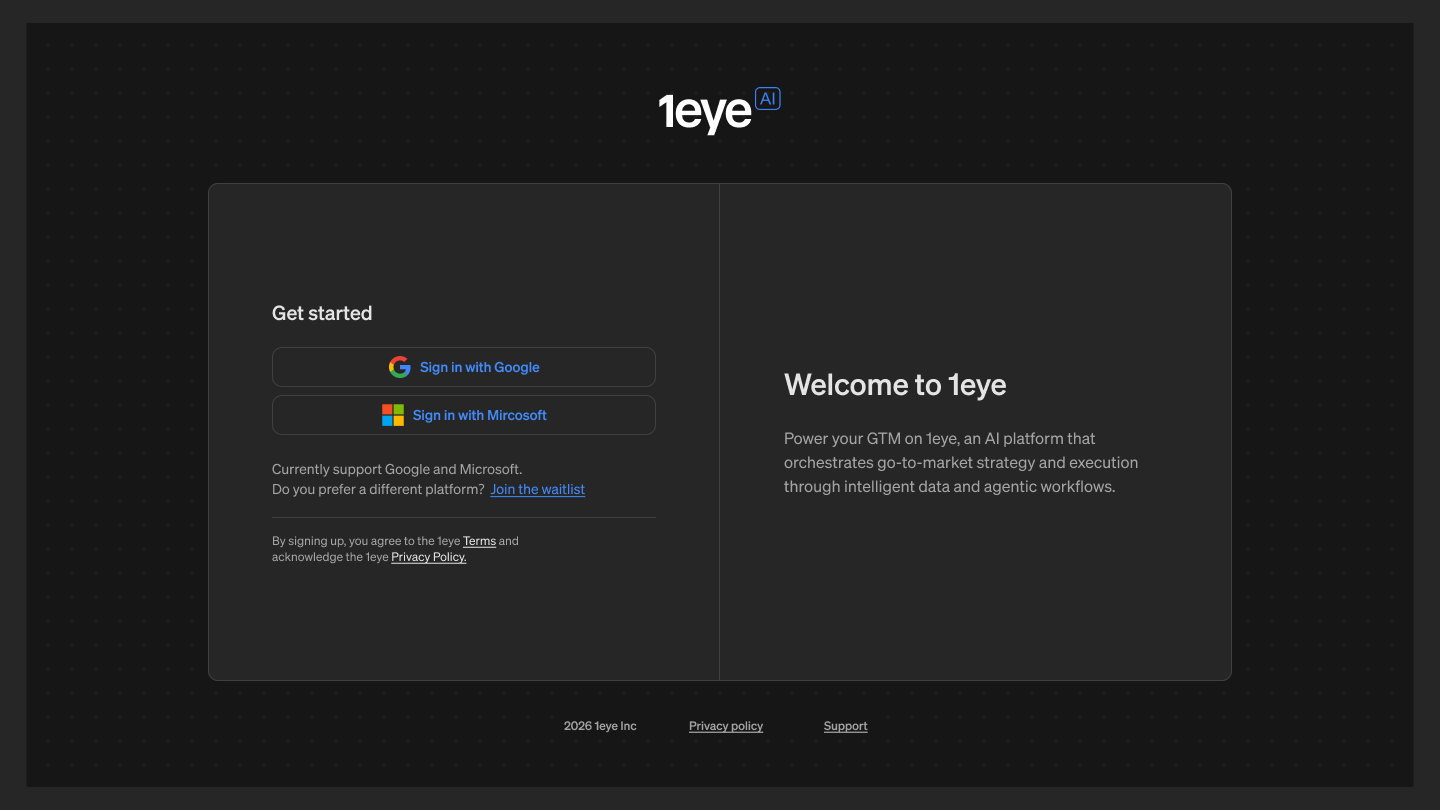
Task: Click the 'Welcome to 1eye' heading
Action: point(895,385)
